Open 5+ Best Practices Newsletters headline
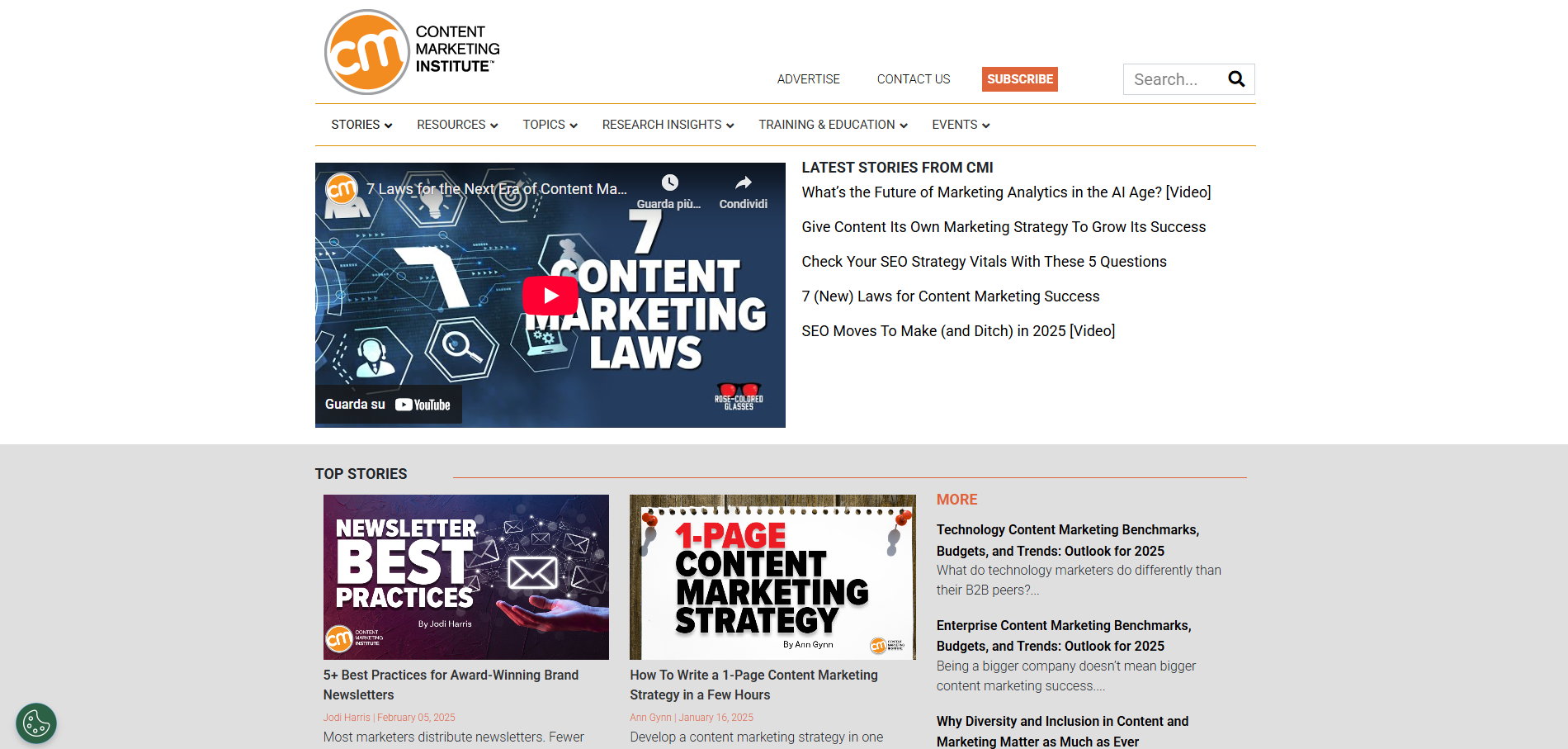 (x=451, y=685)
